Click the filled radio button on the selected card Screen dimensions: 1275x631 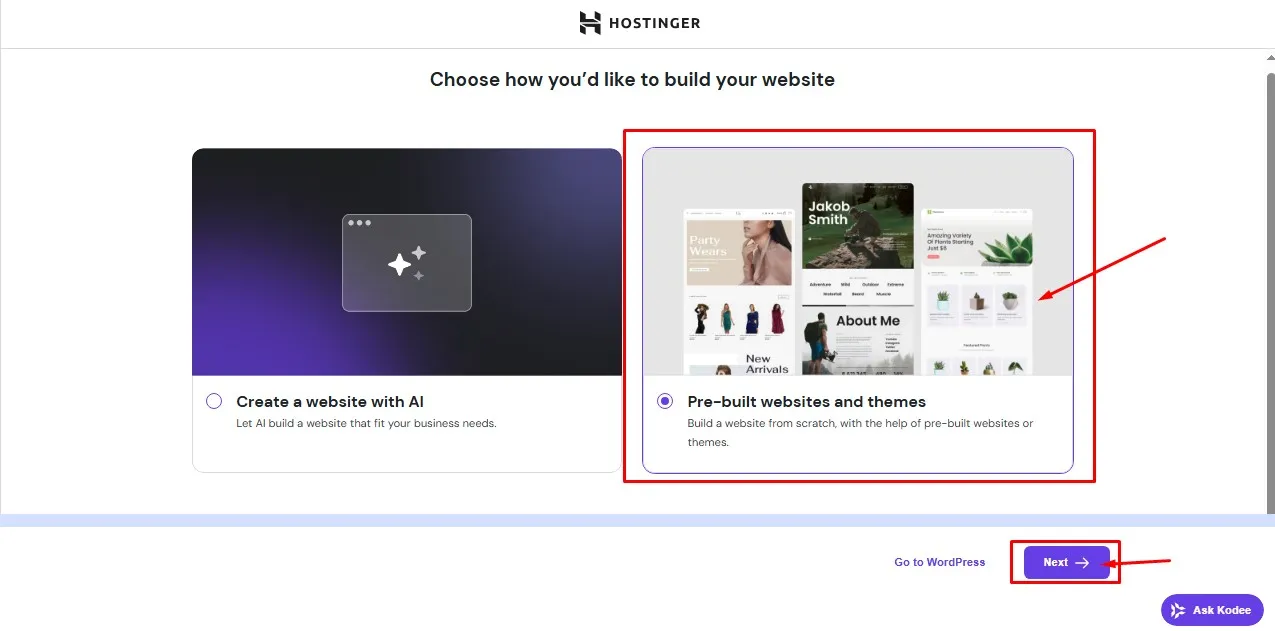665,400
